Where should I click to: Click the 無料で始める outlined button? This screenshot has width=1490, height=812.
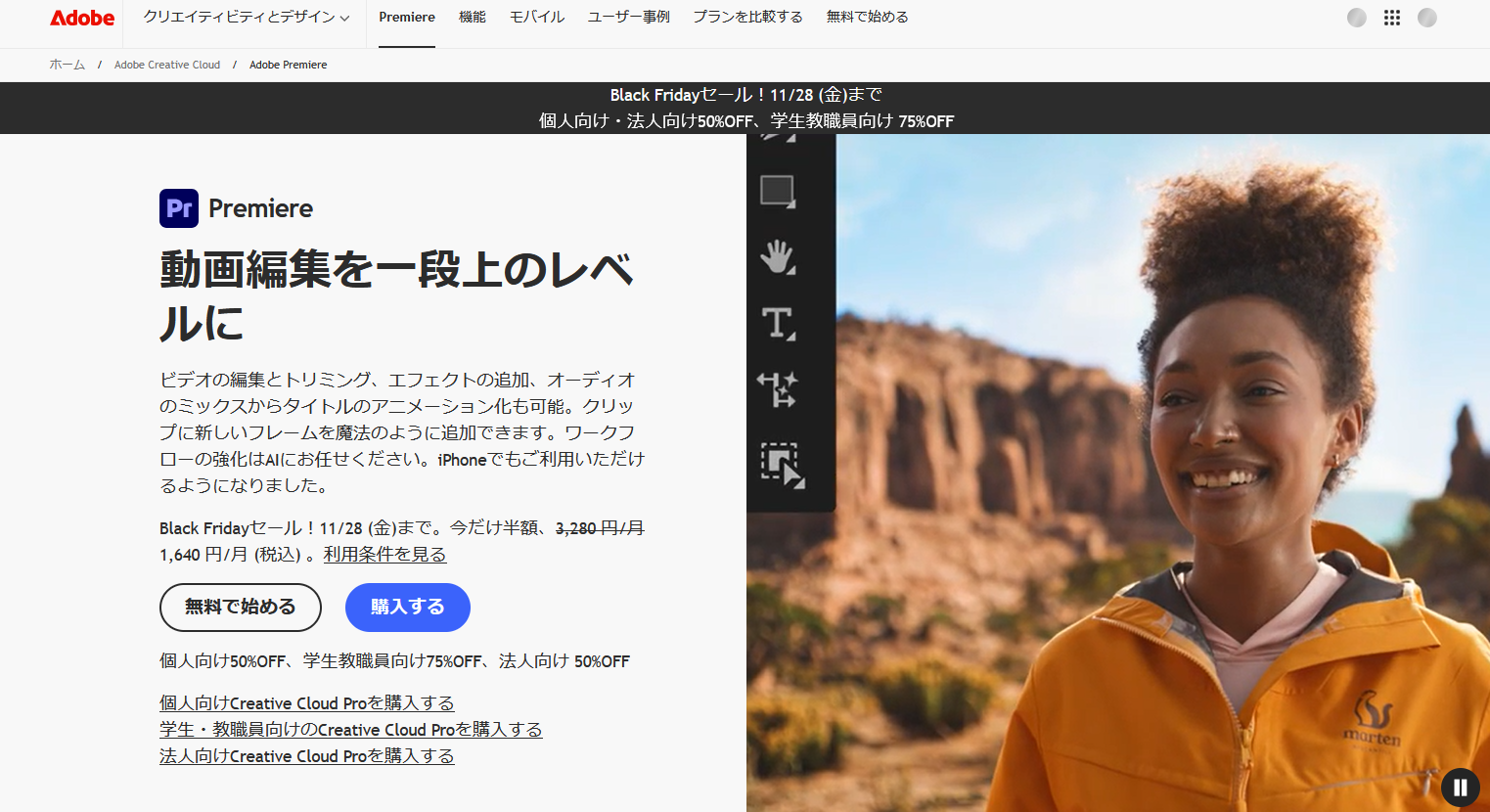(x=241, y=608)
